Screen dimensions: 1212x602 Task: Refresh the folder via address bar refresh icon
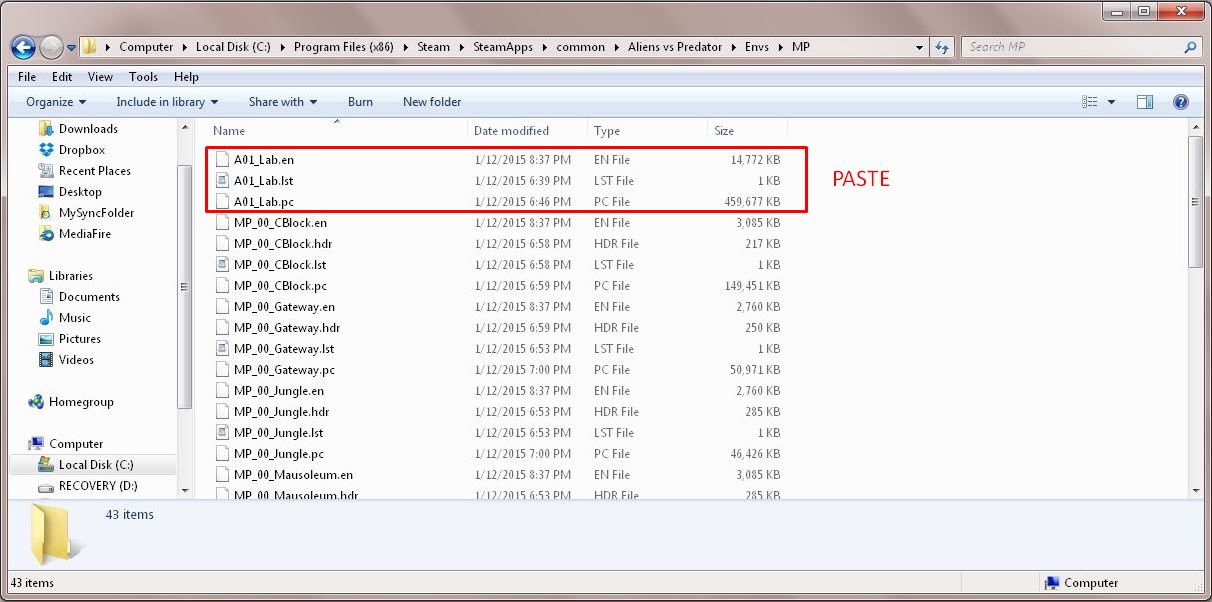point(942,47)
